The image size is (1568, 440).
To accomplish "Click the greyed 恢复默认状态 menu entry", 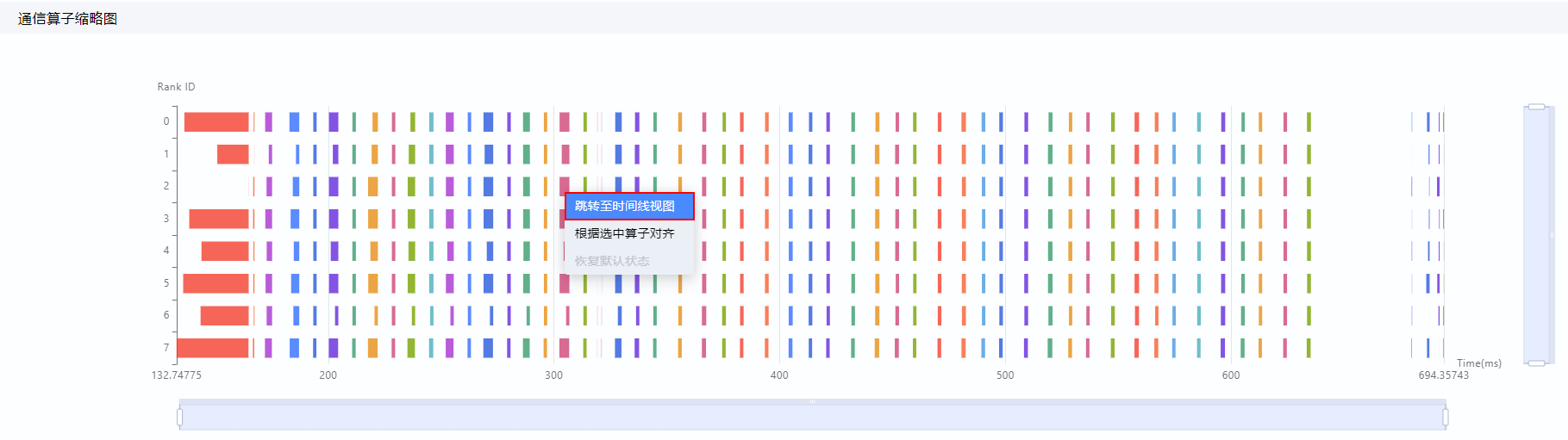I will [629, 261].
